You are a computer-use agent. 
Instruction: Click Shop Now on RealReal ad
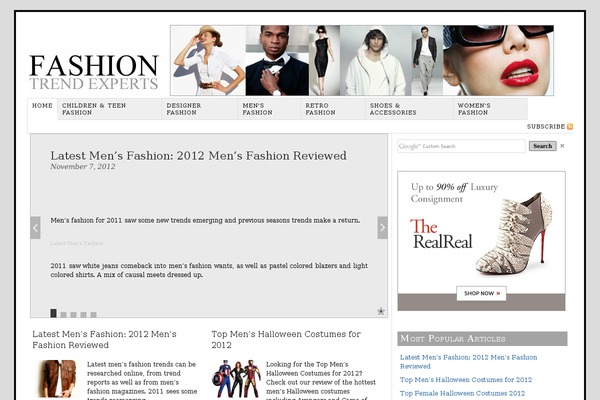(x=481, y=294)
